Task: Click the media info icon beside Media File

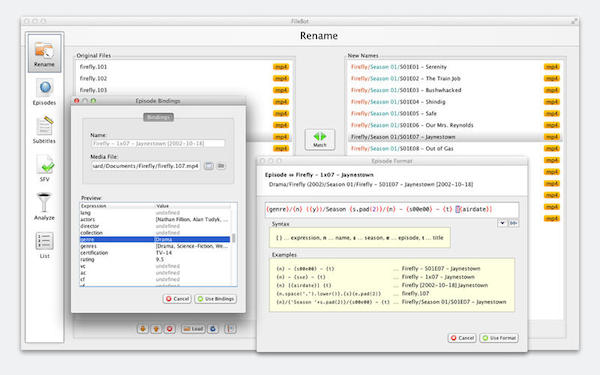Action: pos(209,166)
